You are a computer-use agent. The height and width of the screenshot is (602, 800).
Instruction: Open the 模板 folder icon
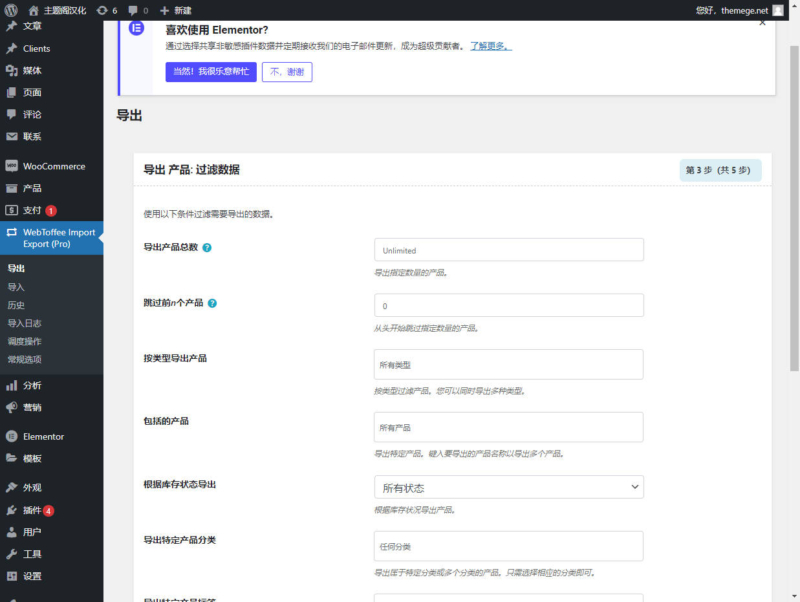point(11,458)
